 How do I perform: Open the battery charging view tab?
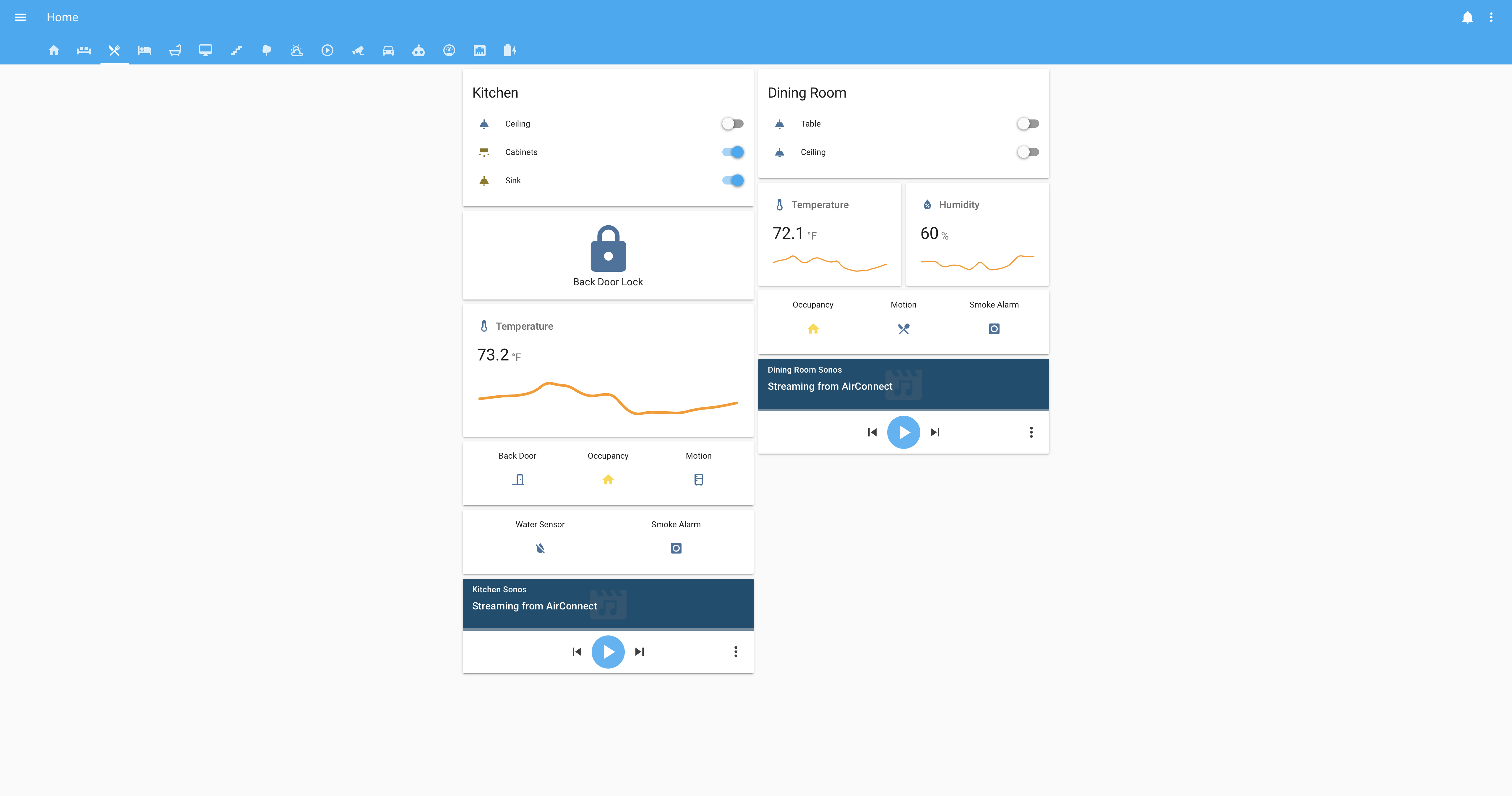point(510,51)
